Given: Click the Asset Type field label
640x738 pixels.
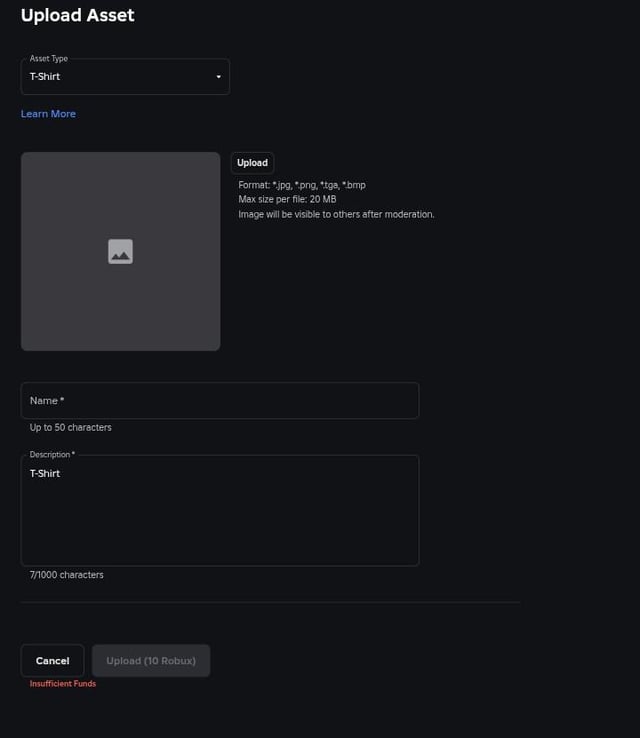Looking at the screenshot, I should coord(49,59).
